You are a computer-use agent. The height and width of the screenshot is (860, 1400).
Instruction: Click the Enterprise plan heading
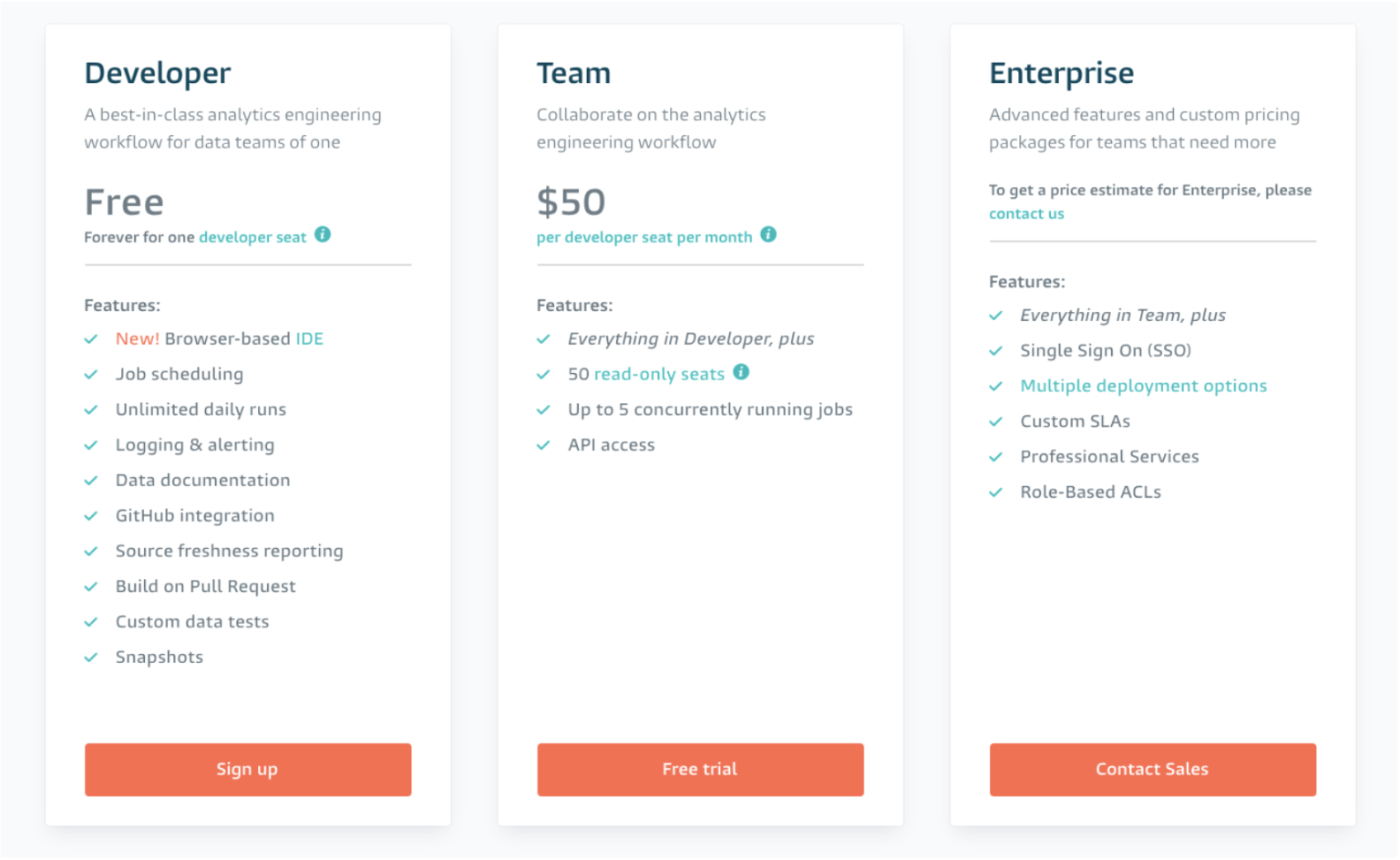(x=1062, y=73)
